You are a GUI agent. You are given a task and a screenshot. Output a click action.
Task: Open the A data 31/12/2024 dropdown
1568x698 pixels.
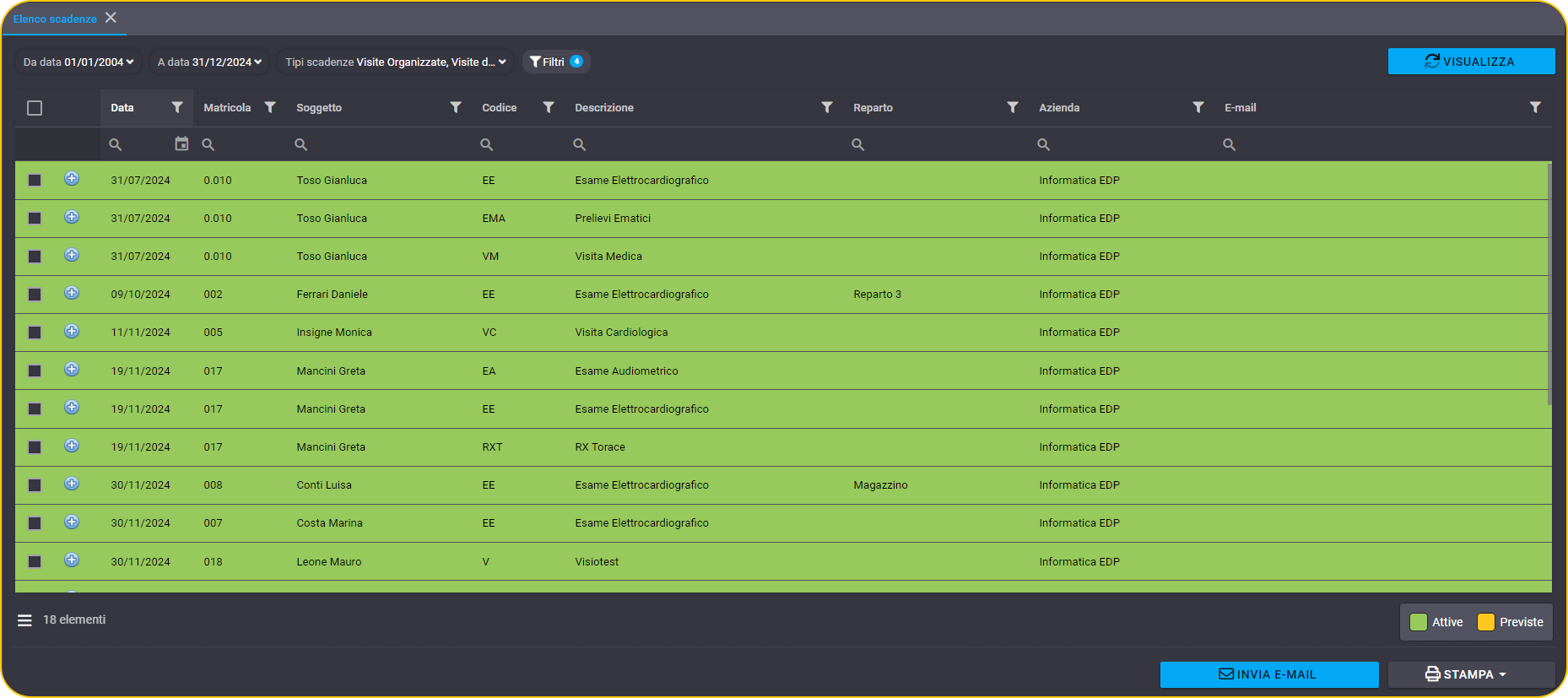[209, 62]
